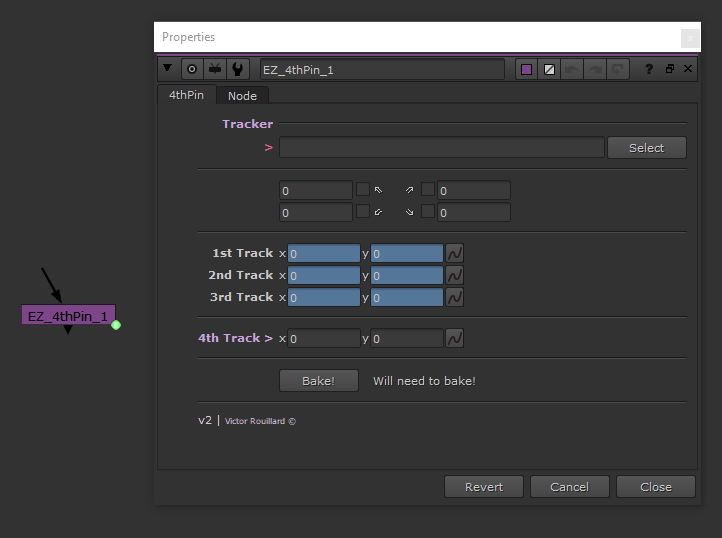Click the center node in viewer icon
722x538 pixels.
(192, 69)
